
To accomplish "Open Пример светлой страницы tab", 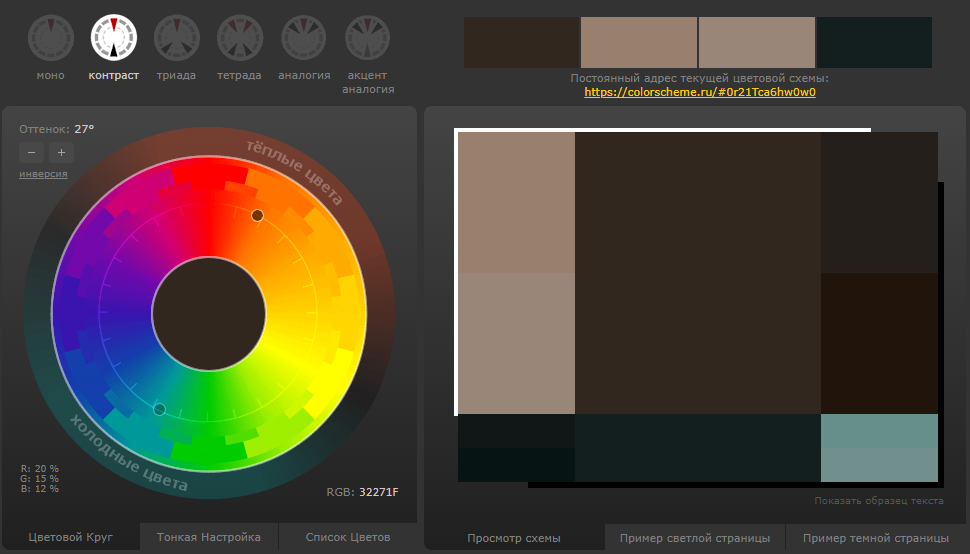I will [695, 538].
